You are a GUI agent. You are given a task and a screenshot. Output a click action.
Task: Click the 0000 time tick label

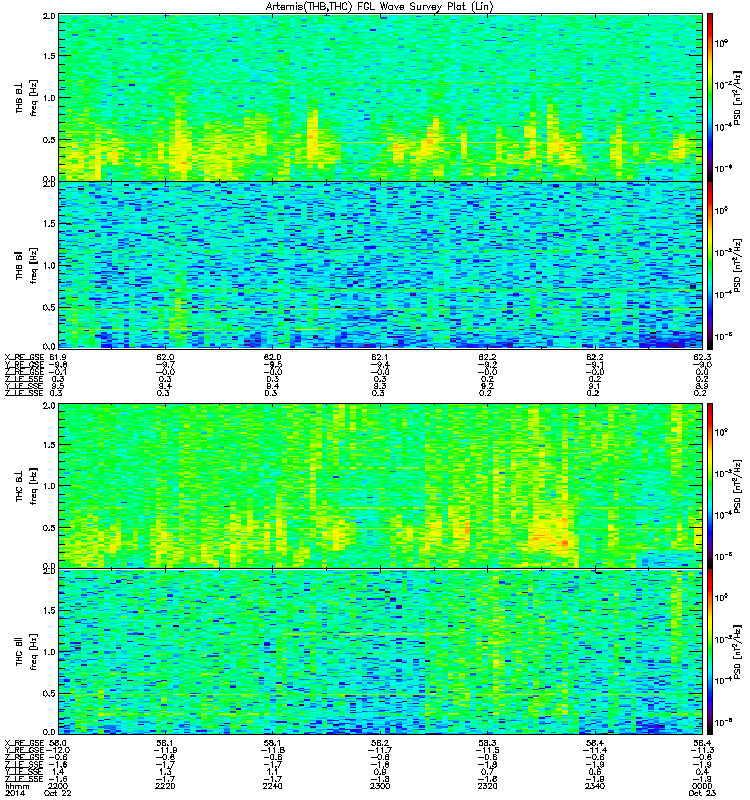pyautogui.click(x=702, y=786)
